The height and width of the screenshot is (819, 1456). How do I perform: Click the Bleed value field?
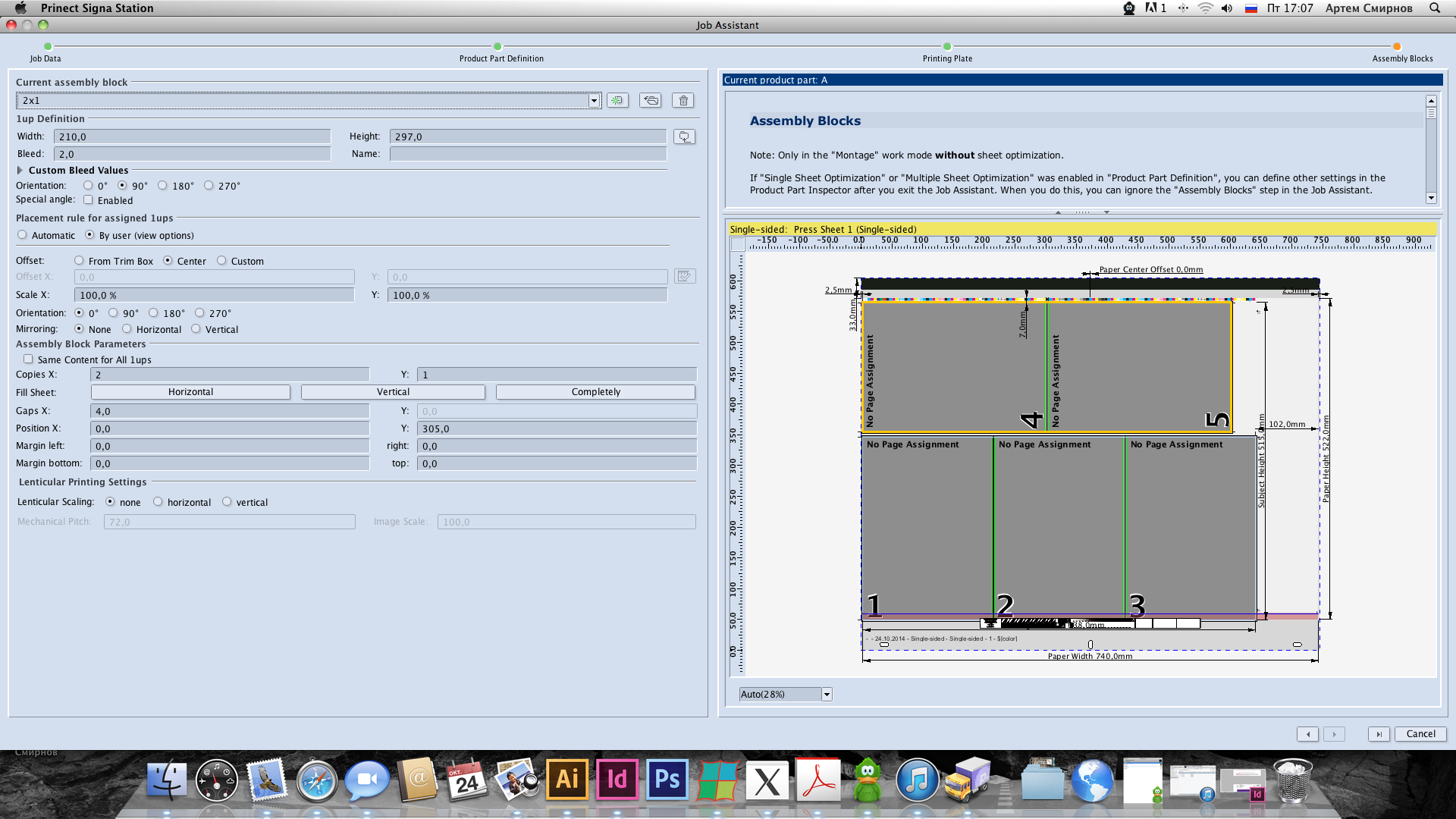[x=192, y=154]
